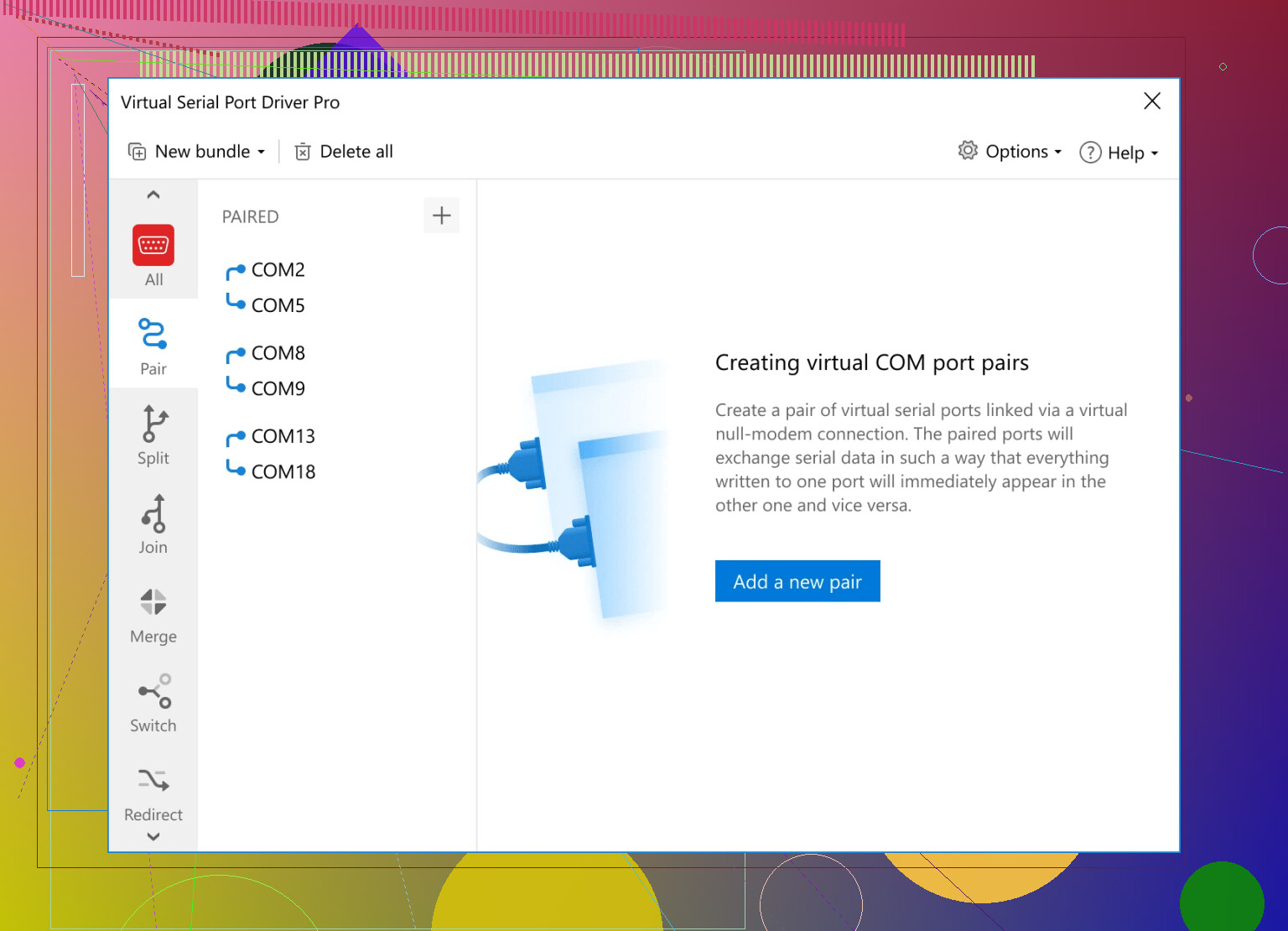
Task: Select COM2 in the paired list
Action: pos(278,270)
